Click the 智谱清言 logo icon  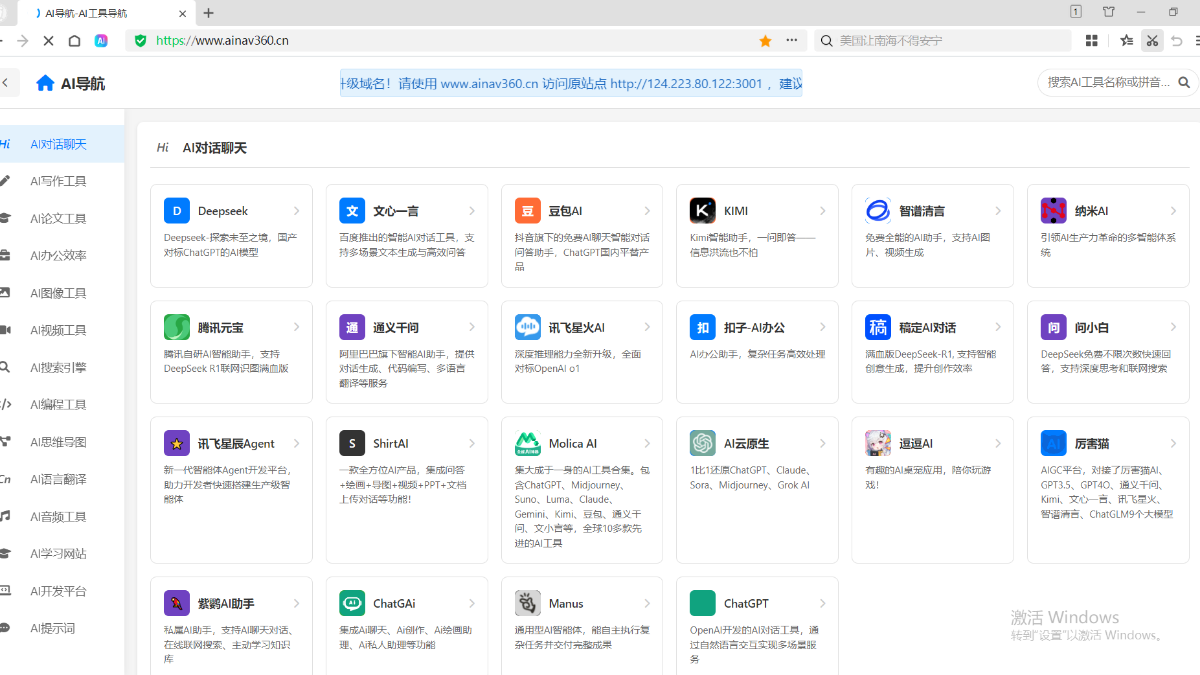pyautogui.click(x=878, y=210)
